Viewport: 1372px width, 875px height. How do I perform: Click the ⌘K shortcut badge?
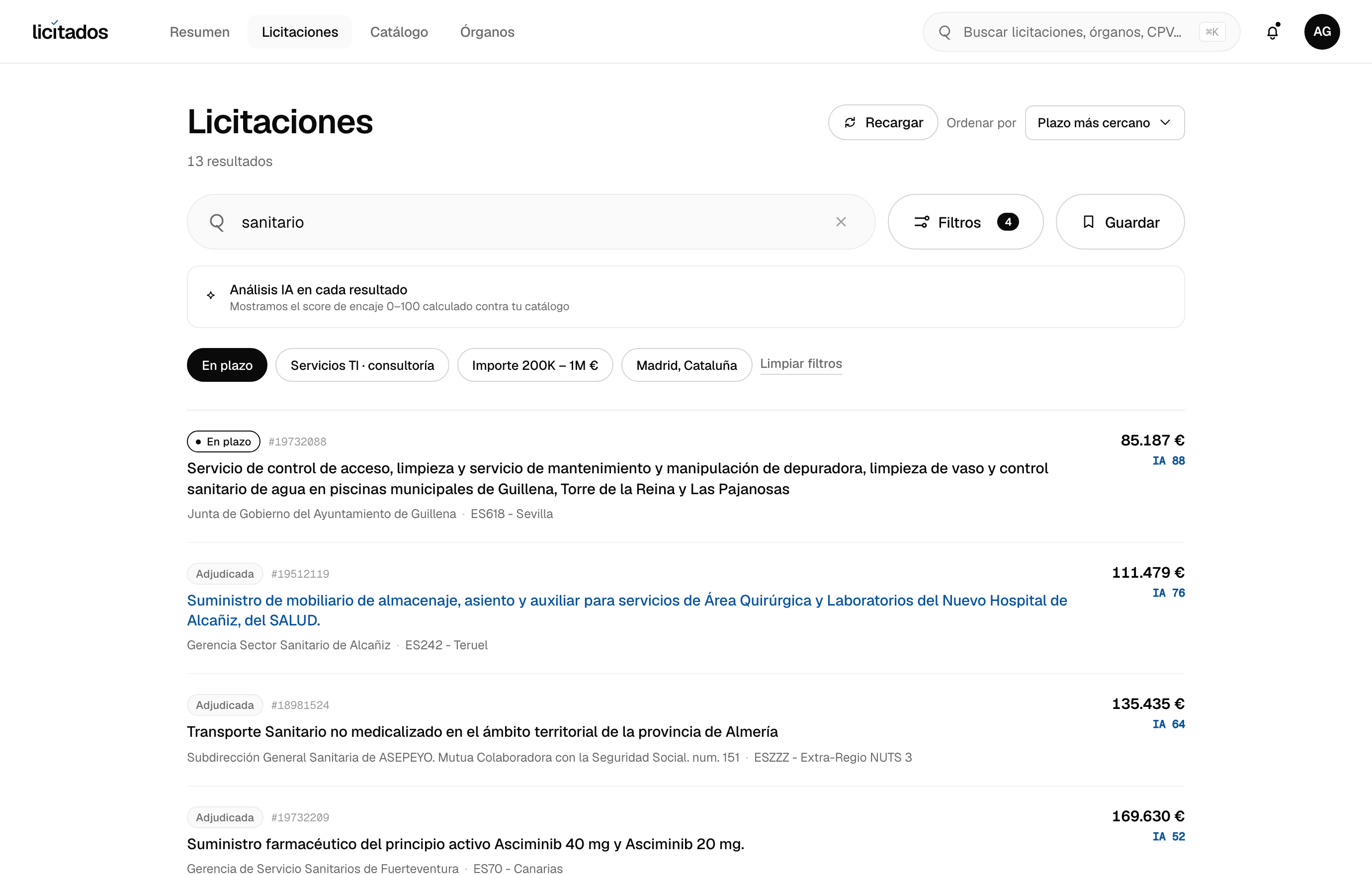(x=1212, y=32)
